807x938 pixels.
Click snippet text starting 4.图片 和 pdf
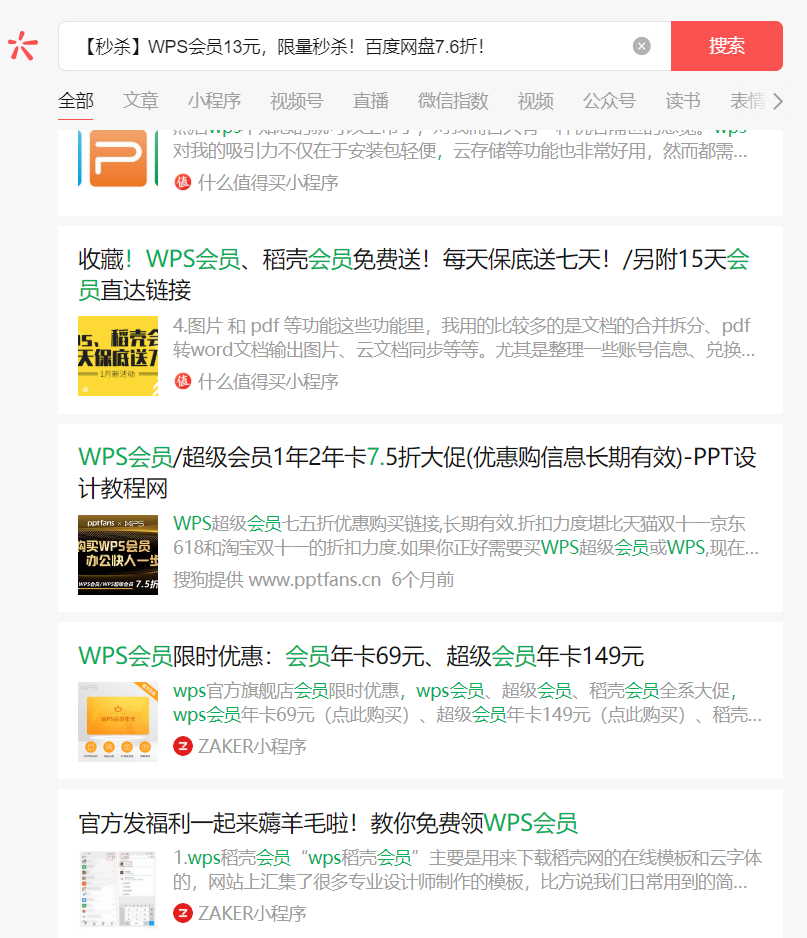click(x=464, y=337)
